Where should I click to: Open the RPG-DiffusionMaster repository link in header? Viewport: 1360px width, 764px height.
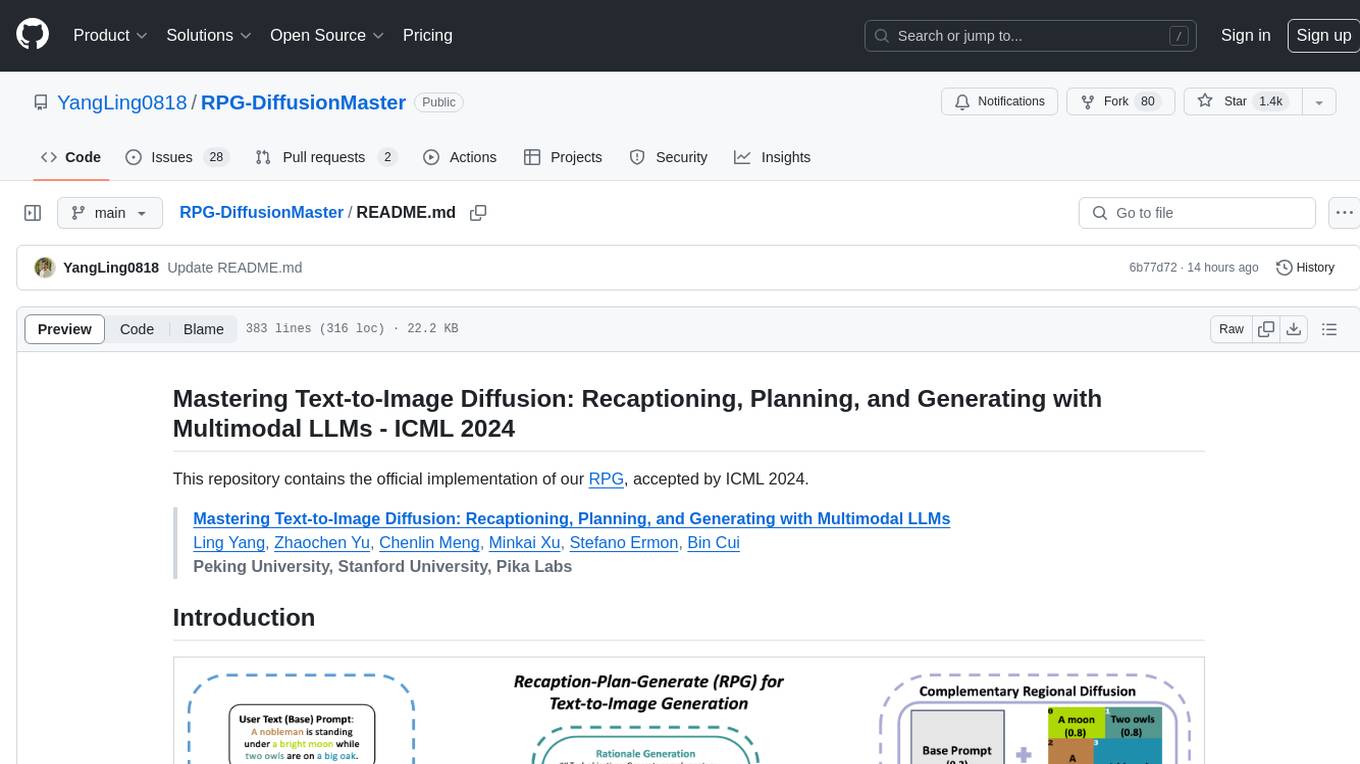303,102
